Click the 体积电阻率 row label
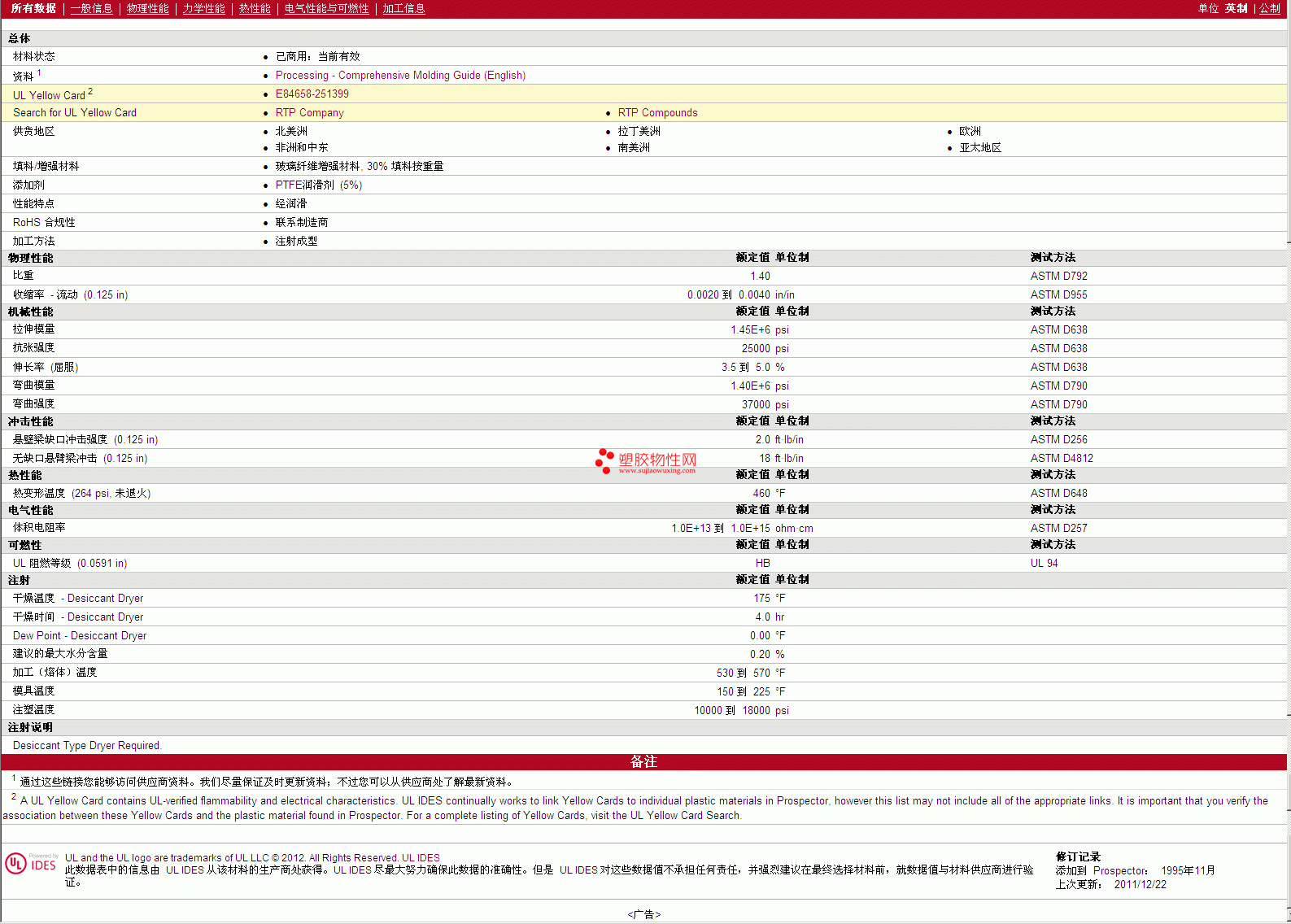This screenshot has height=924, width=1291. pos(39,528)
